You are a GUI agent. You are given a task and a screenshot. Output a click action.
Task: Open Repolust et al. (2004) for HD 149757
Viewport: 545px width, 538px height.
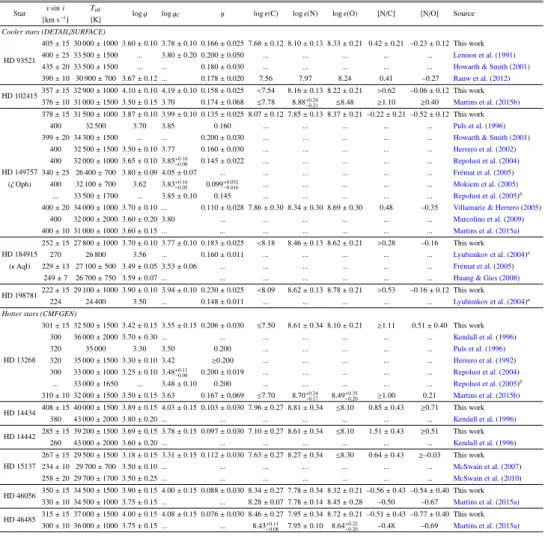point(486,161)
